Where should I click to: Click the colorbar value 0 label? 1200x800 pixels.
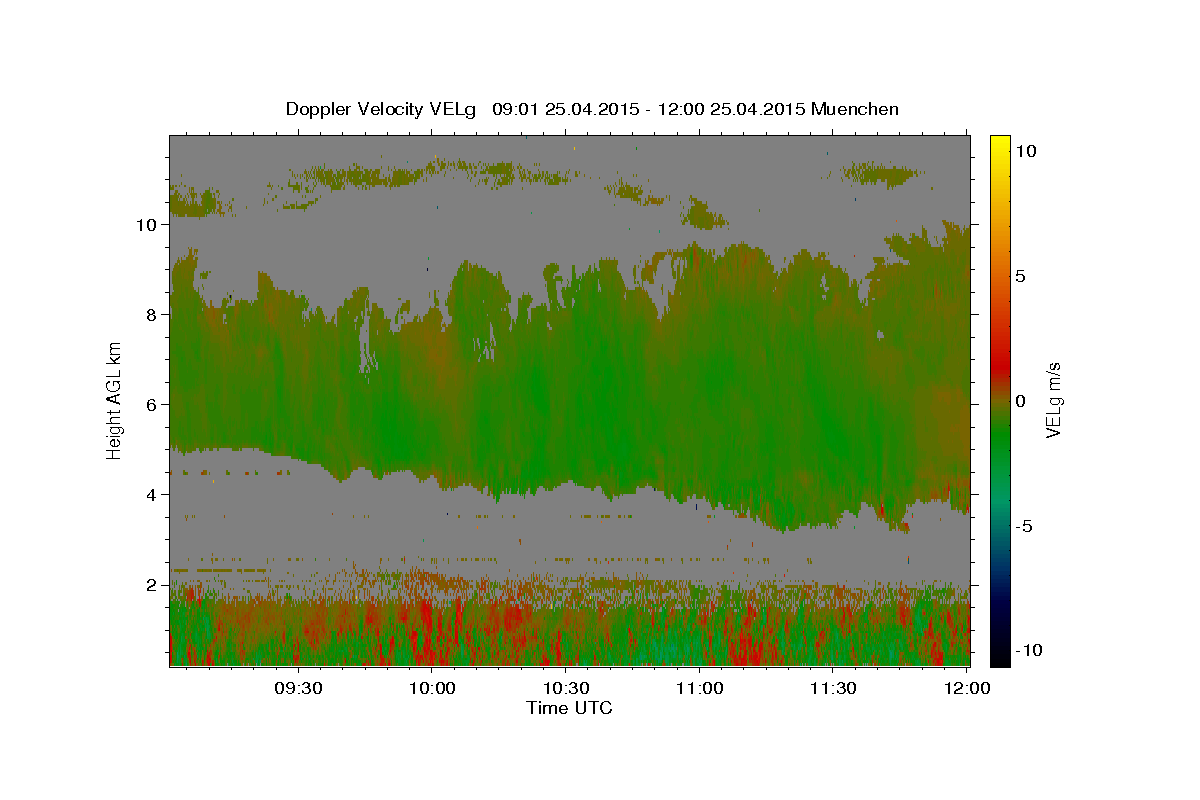[x=1020, y=401]
